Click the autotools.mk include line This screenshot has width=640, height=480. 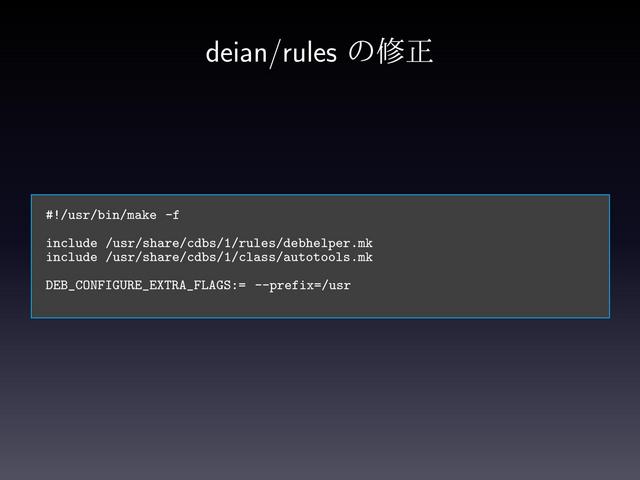tap(209, 257)
